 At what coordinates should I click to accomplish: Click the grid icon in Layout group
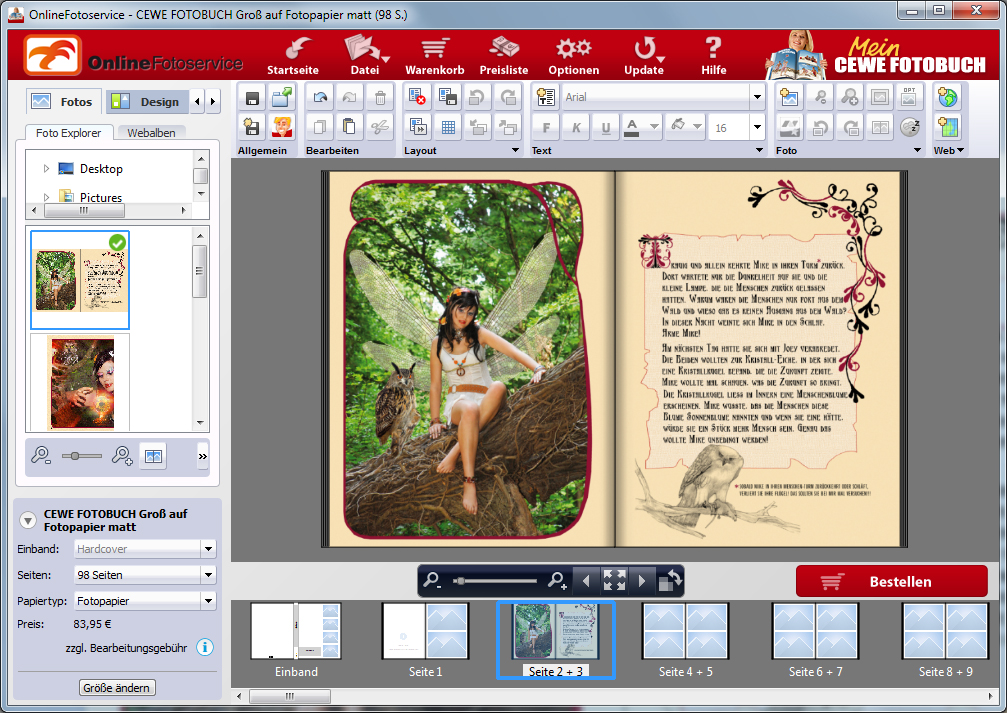448,127
